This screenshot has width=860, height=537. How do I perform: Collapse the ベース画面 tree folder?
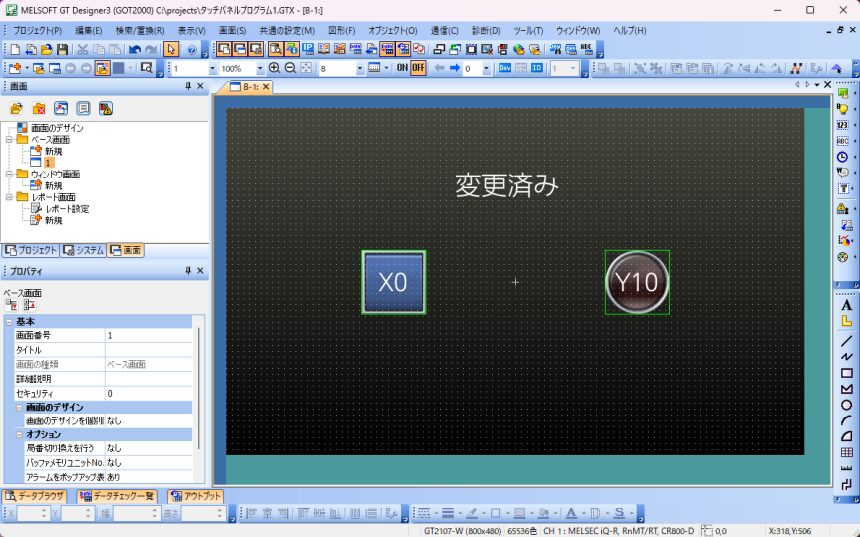[9, 139]
